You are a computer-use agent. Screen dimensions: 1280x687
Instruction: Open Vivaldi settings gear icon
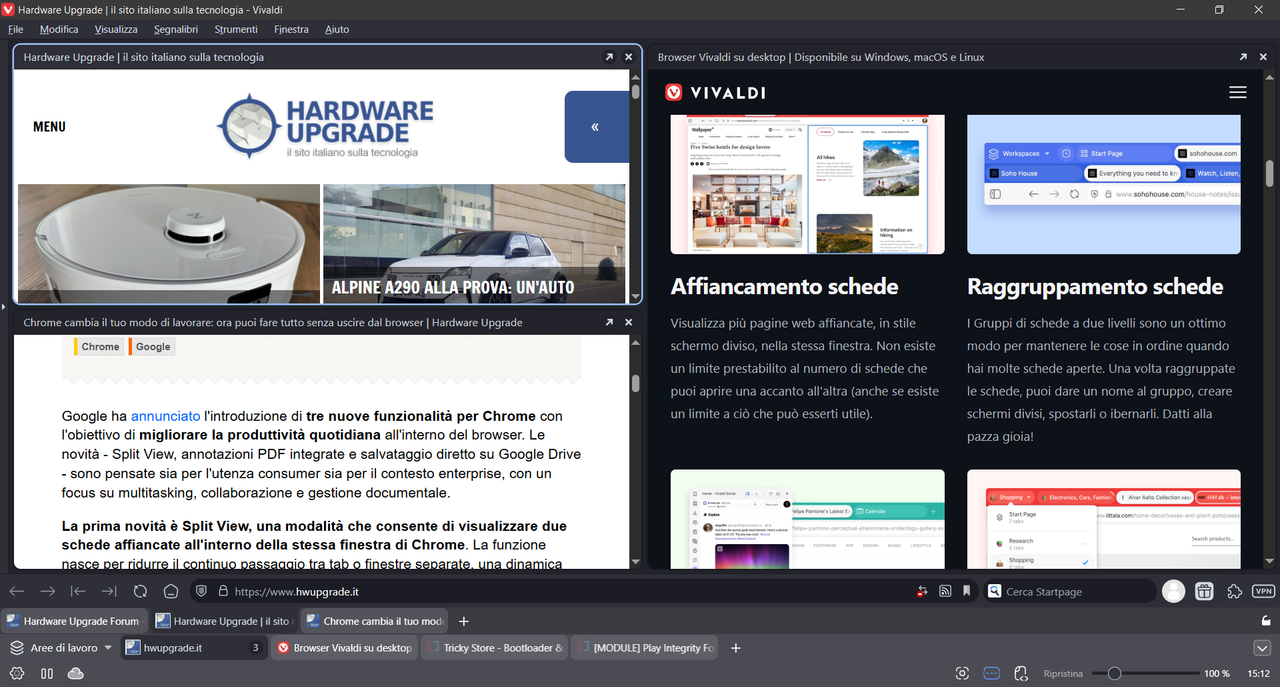pos(17,673)
